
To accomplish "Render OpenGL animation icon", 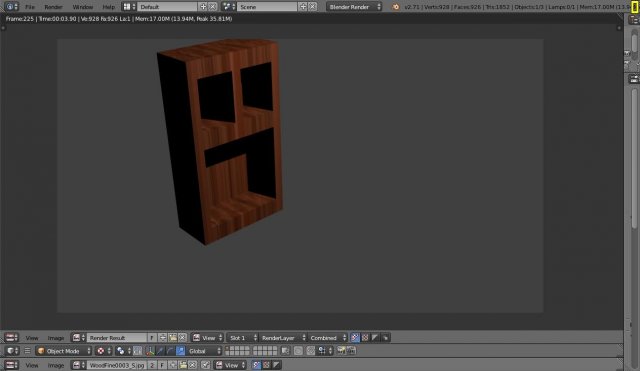I will tap(351, 351).
